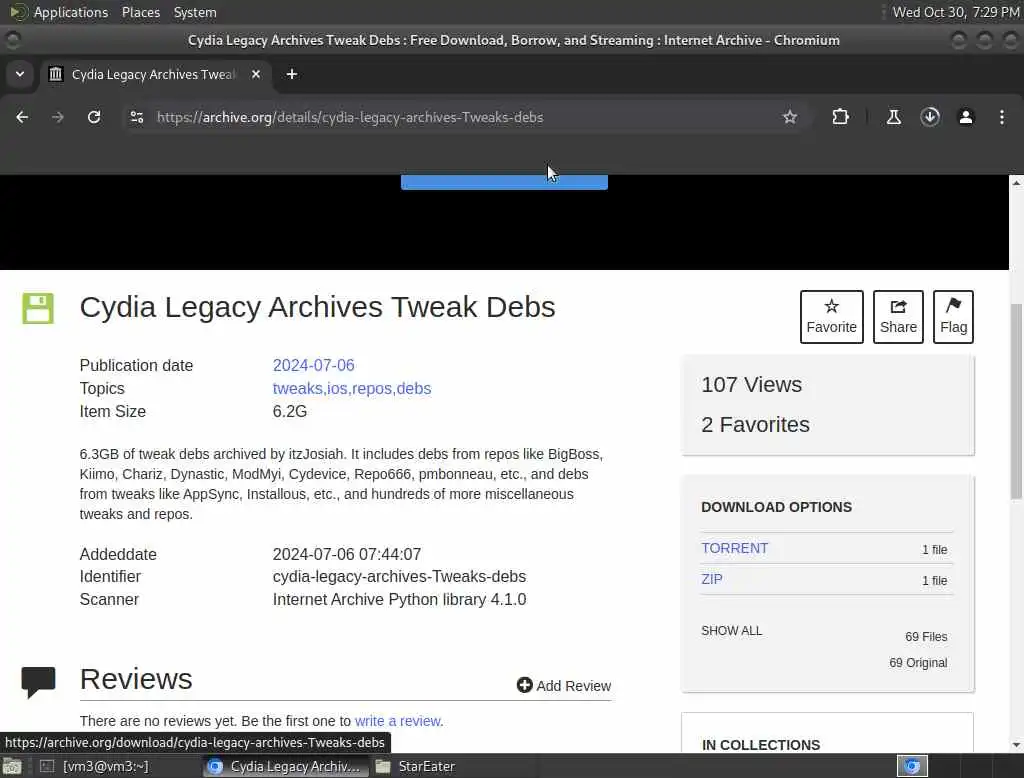Open the Chromium three-dot menu

click(1001, 117)
